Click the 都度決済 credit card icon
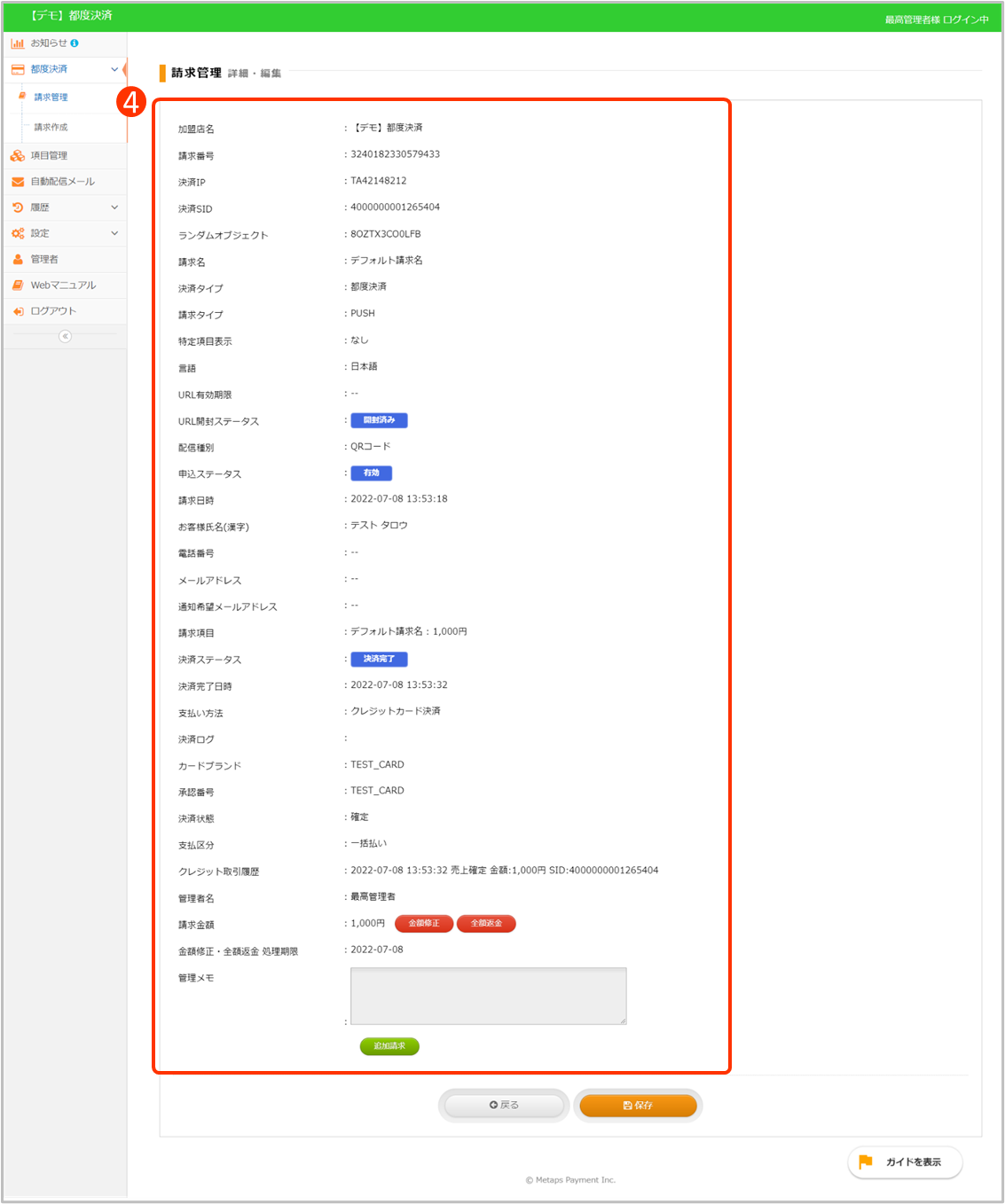 18,69
